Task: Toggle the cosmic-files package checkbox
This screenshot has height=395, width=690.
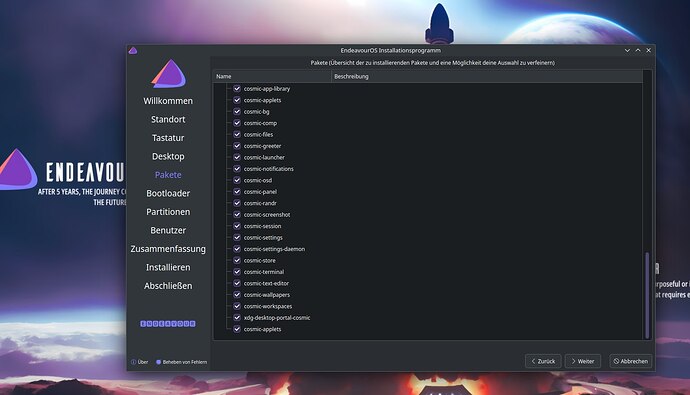Action: [x=237, y=134]
